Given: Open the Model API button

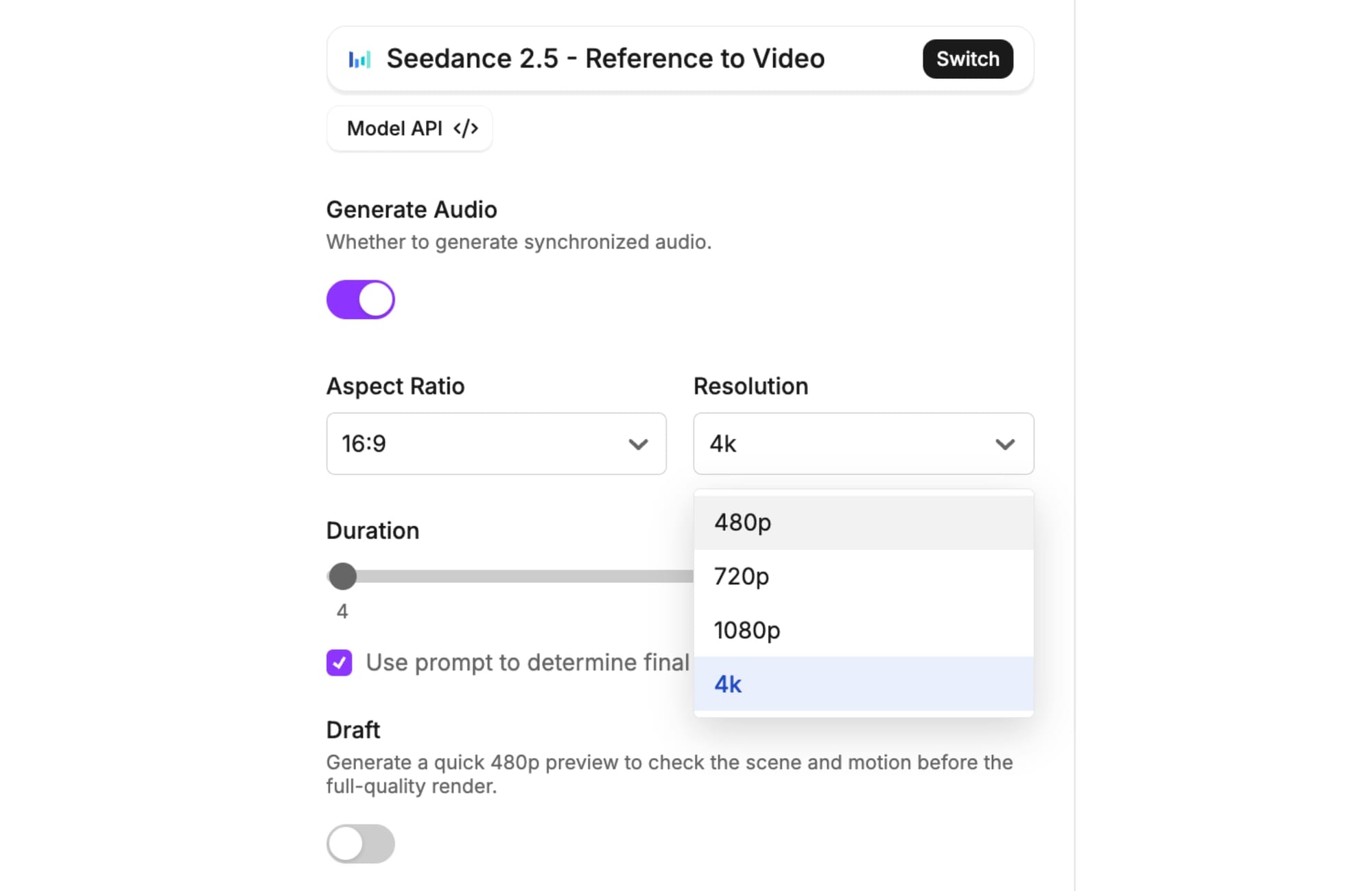Looking at the screenshot, I should pyautogui.click(x=410, y=128).
